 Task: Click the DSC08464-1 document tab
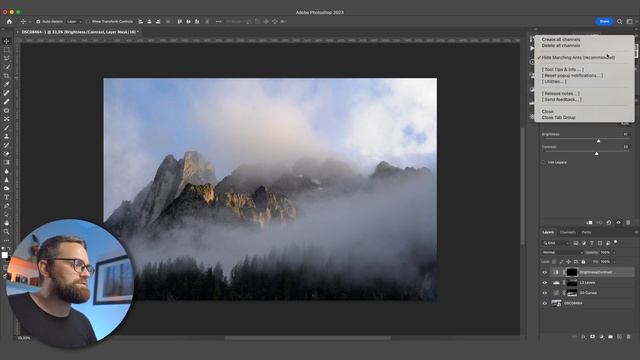pyautogui.click(x=80, y=32)
